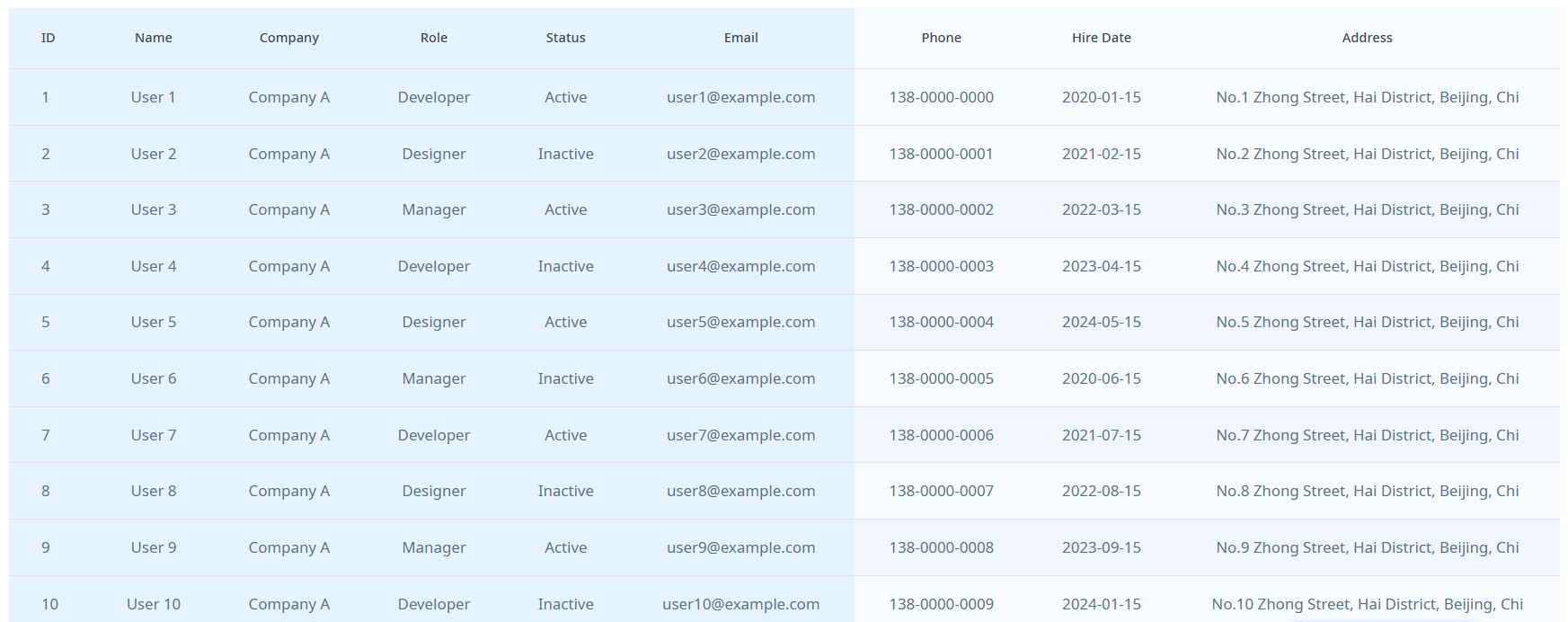Click phone number 138-0000-0005
The height and width of the screenshot is (622, 1568).
[x=942, y=378]
